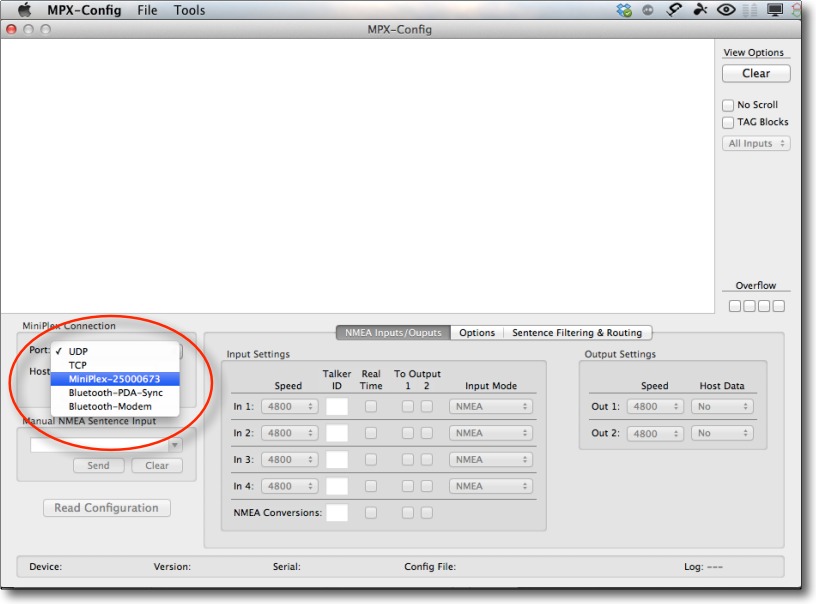Click the eye icon in the menu bar
816x604 pixels.
pyautogui.click(x=726, y=10)
